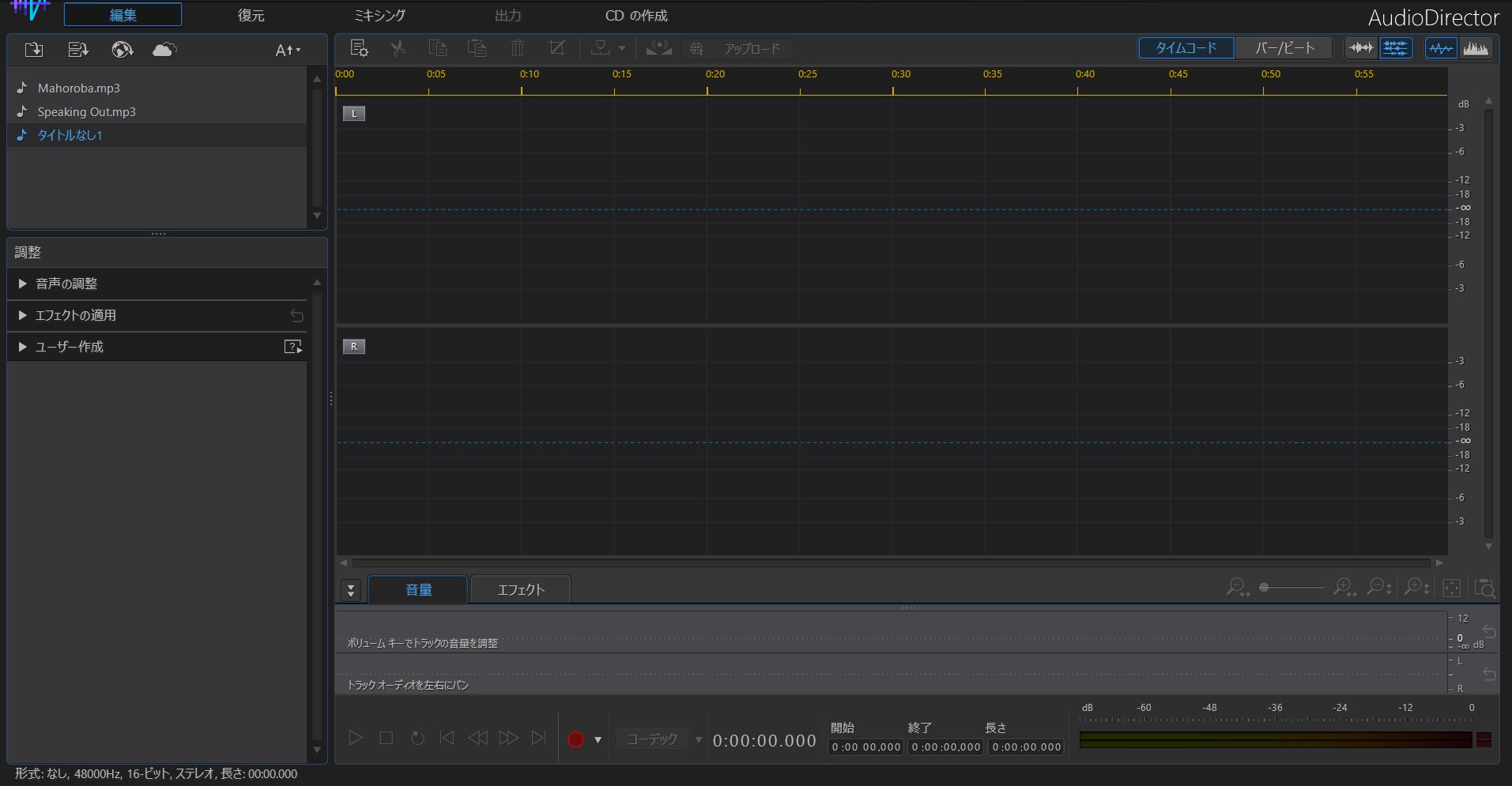Screen dimensions: 1512x786
Task: Switch to the ミキシング tab
Action: tap(380, 14)
